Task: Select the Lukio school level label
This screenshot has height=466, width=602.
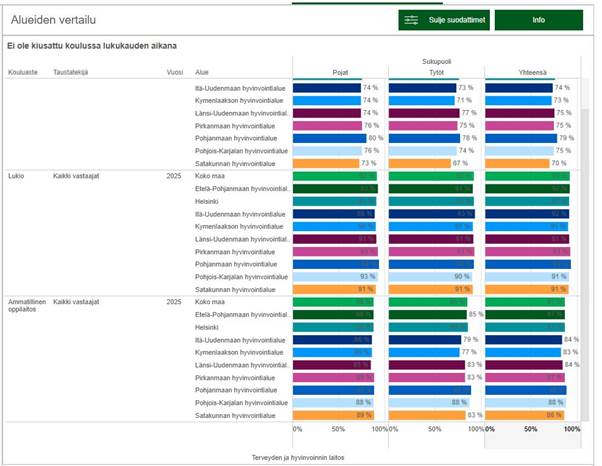Action: click(x=16, y=174)
